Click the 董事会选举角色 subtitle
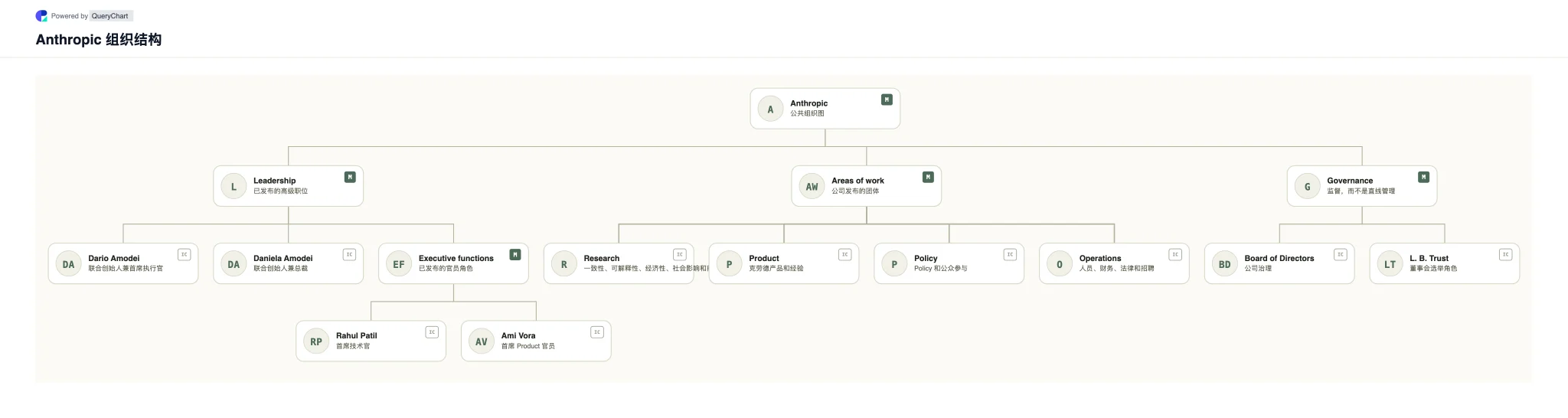1568x418 pixels. point(1433,269)
